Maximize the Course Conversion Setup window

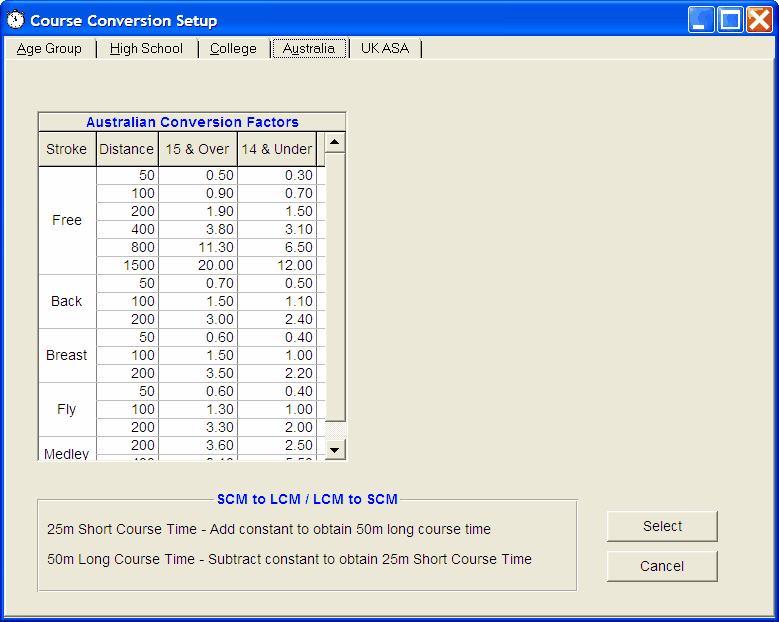pos(731,20)
